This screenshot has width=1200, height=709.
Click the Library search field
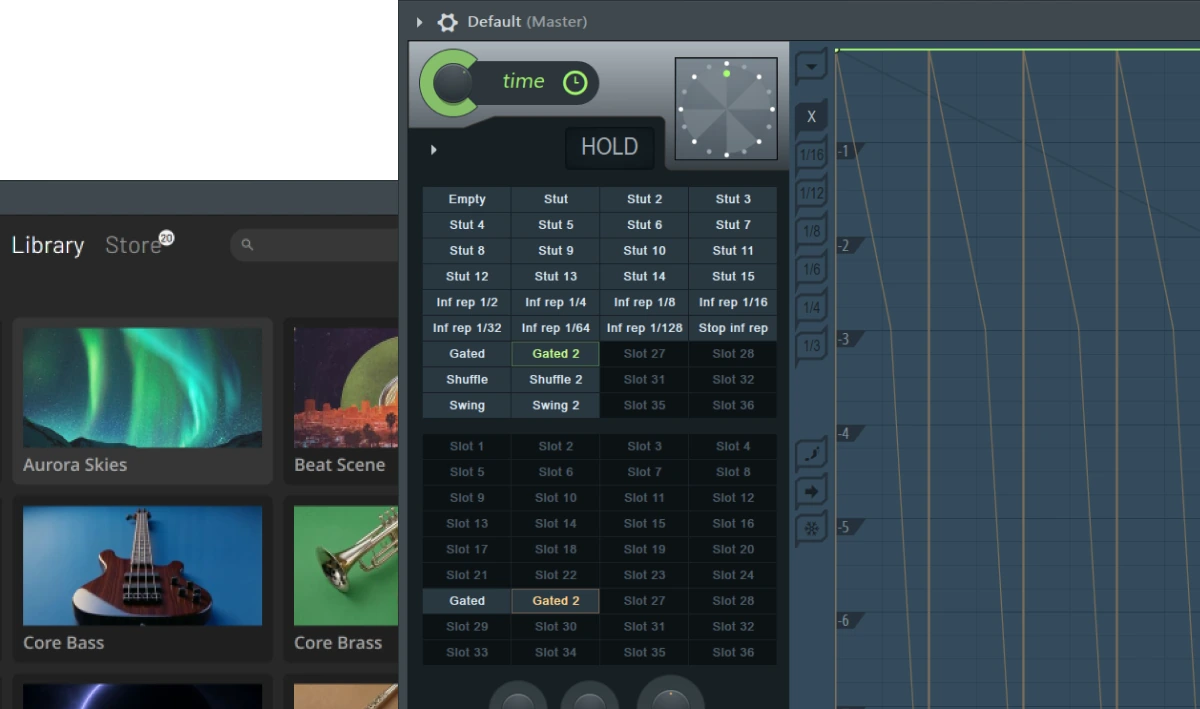pyautogui.click(x=314, y=245)
